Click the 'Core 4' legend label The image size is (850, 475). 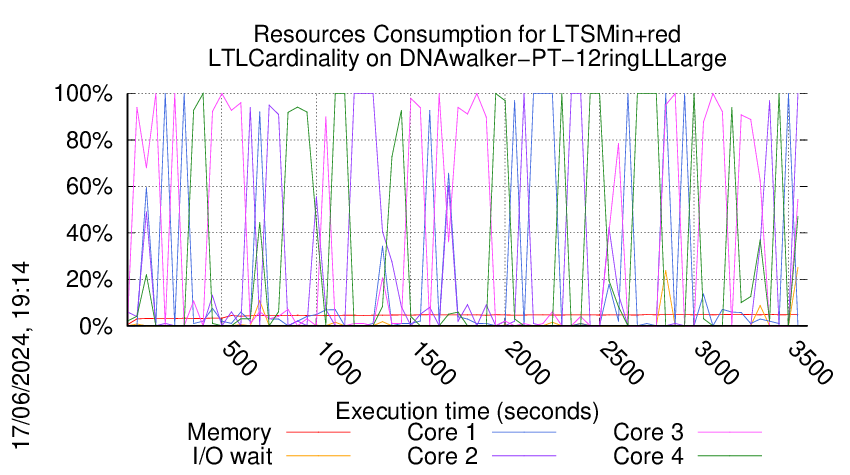648,456
